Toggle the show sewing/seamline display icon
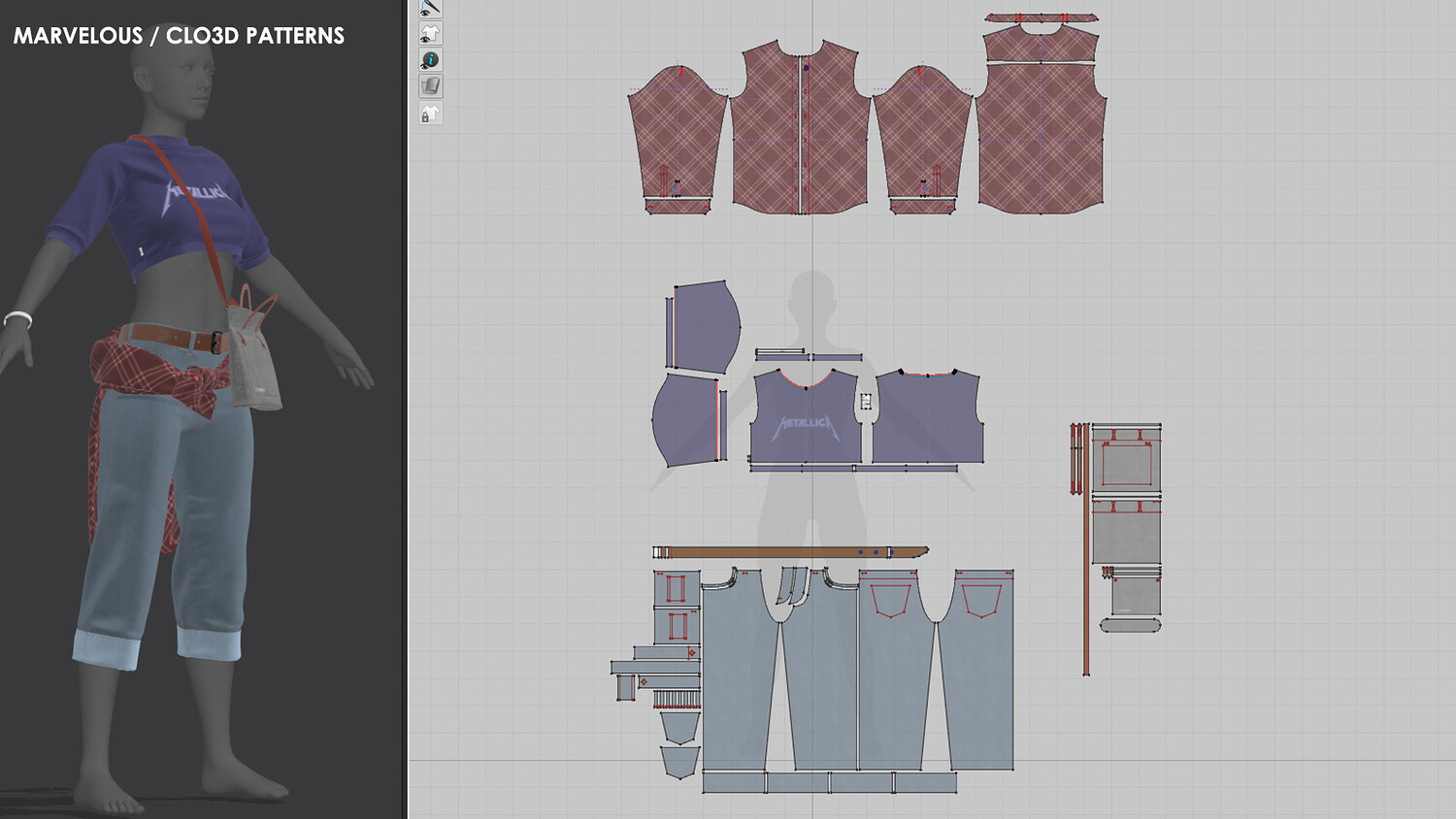 (x=430, y=9)
